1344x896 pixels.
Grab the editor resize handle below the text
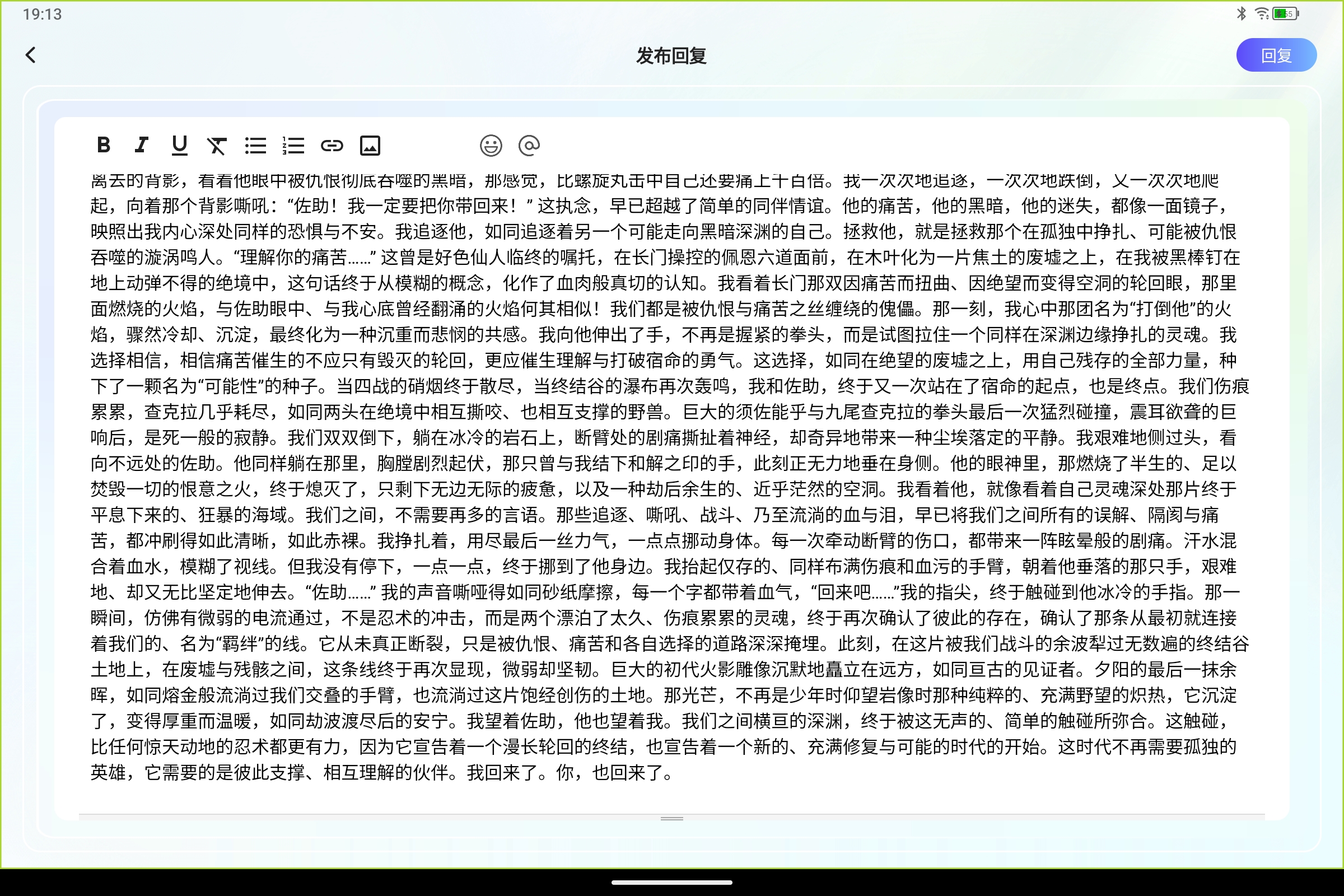coord(672,819)
